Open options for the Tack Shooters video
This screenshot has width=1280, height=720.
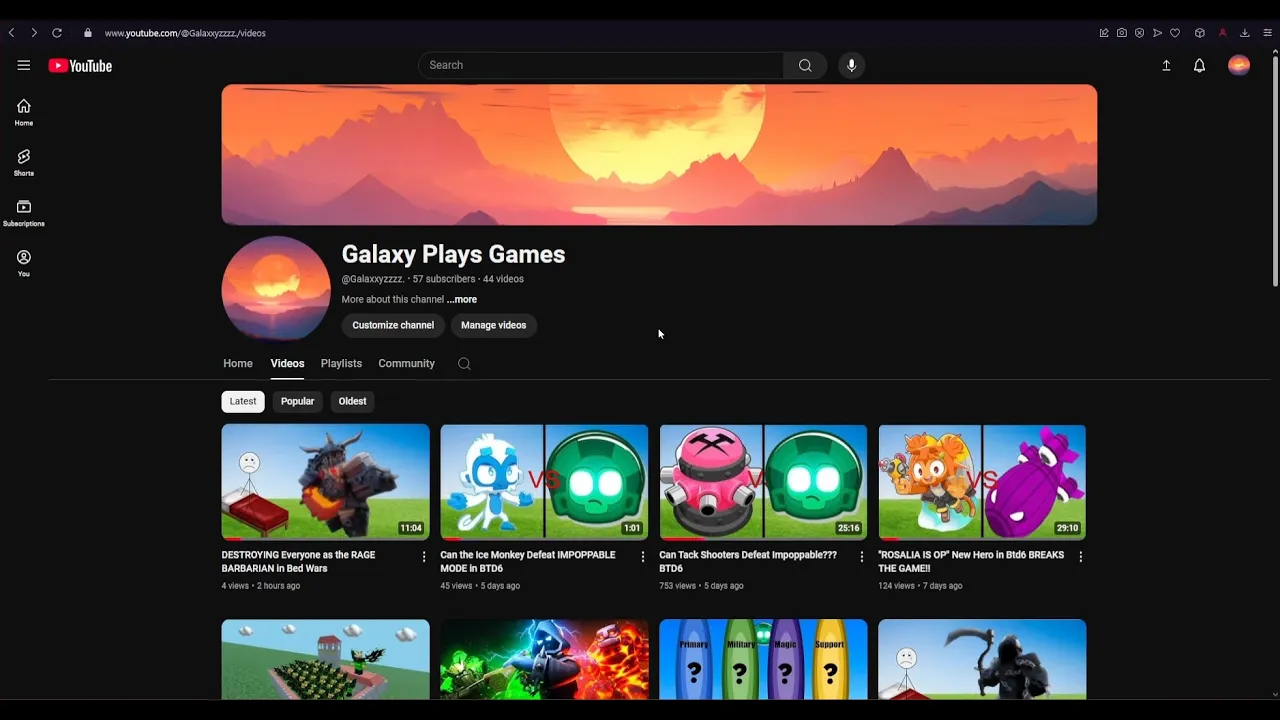[x=862, y=557]
